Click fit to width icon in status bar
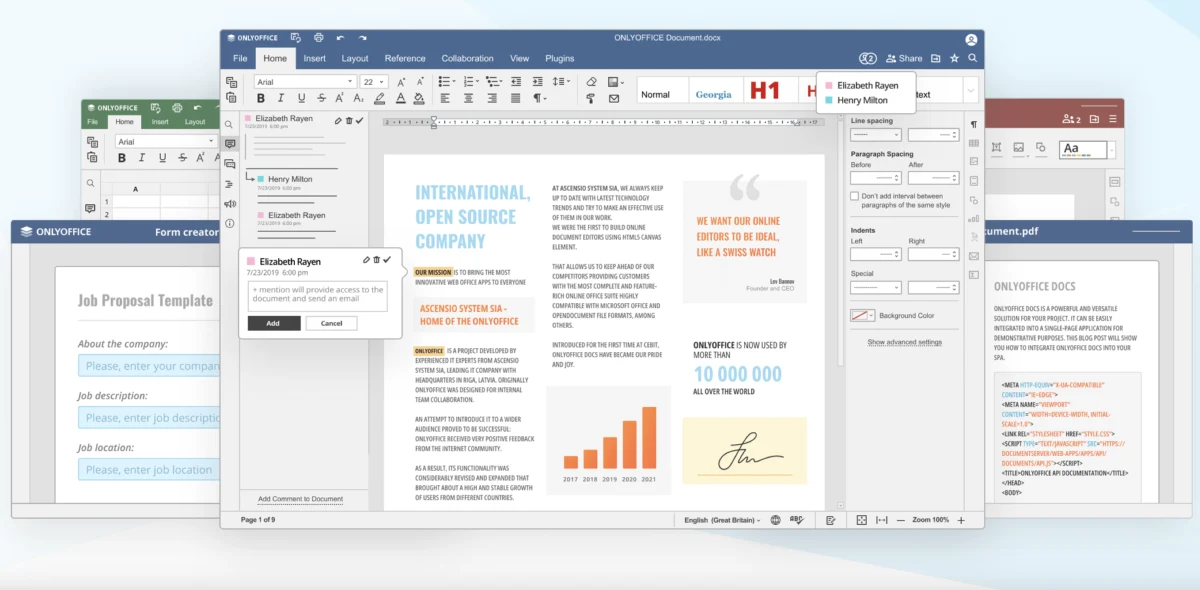 coord(882,520)
